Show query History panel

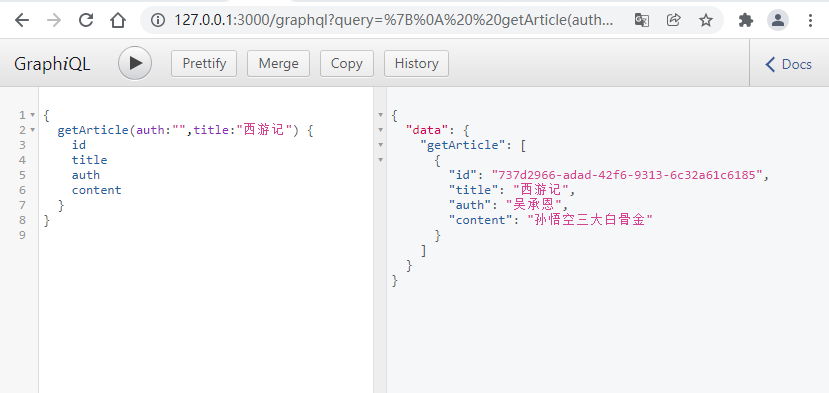pyautogui.click(x=416, y=63)
